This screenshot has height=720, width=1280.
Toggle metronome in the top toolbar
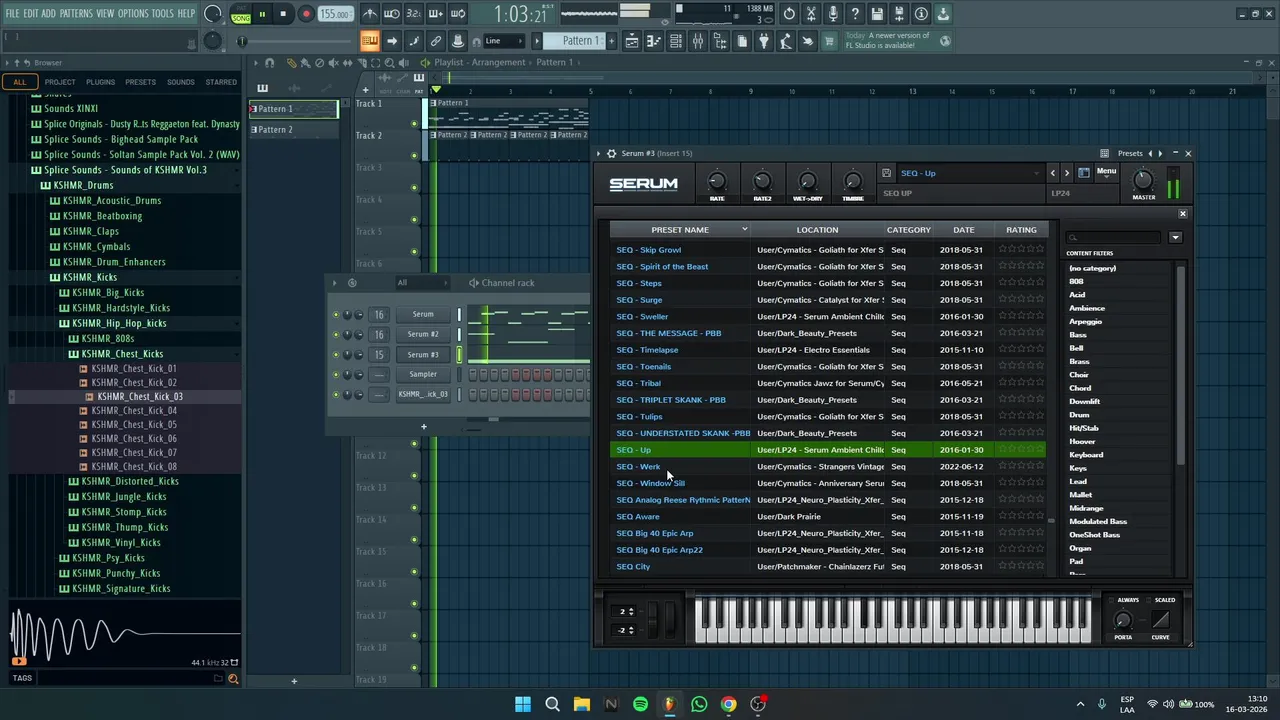point(370,14)
